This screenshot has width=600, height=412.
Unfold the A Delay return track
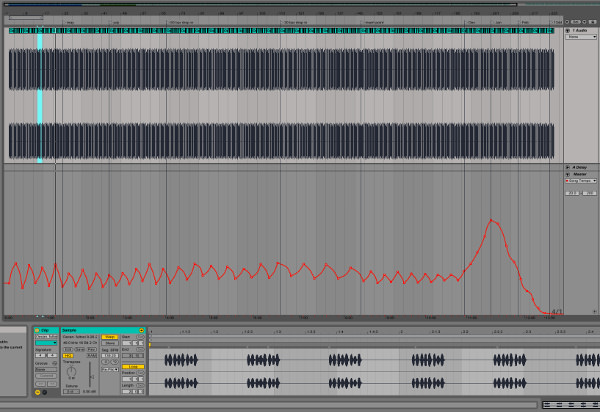[x=567, y=167]
